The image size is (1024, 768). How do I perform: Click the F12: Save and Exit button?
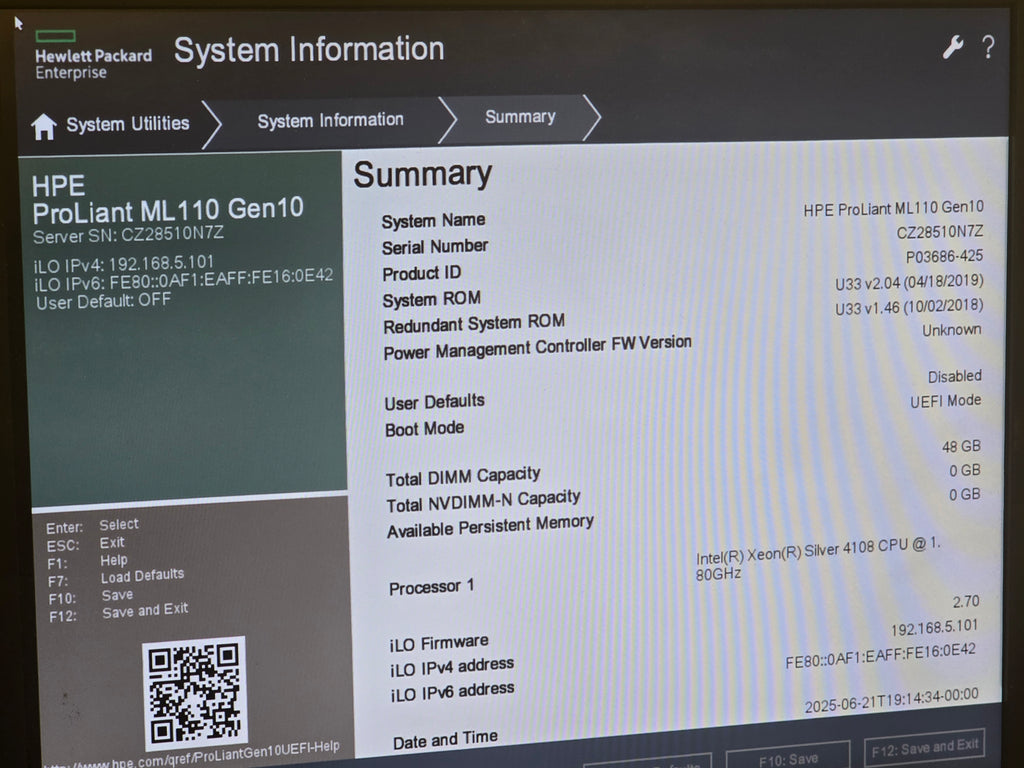pyautogui.click(x=924, y=747)
